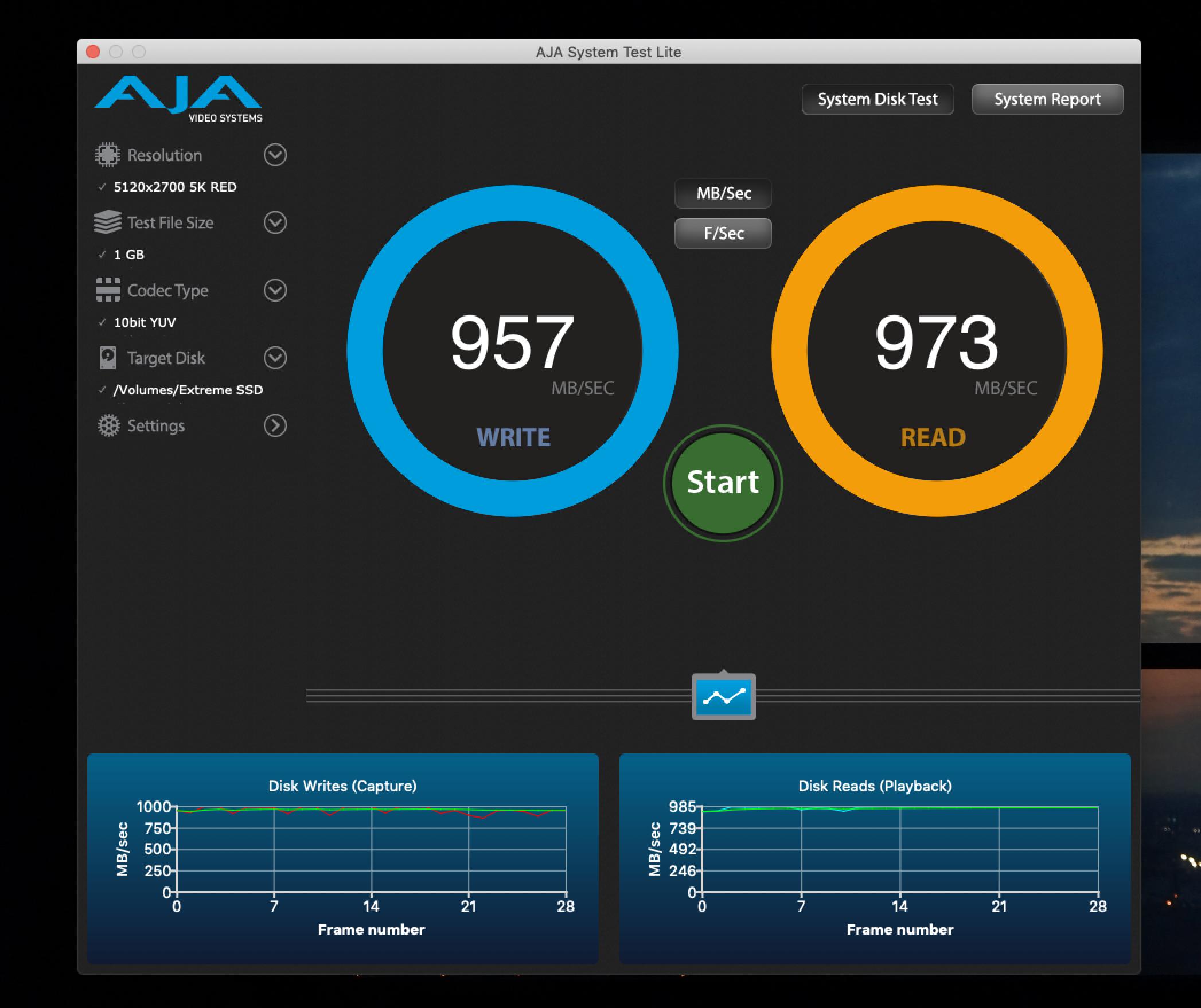Click the Test File Size stack icon
This screenshot has height=1008, width=1201.
click(x=107, y=222)
